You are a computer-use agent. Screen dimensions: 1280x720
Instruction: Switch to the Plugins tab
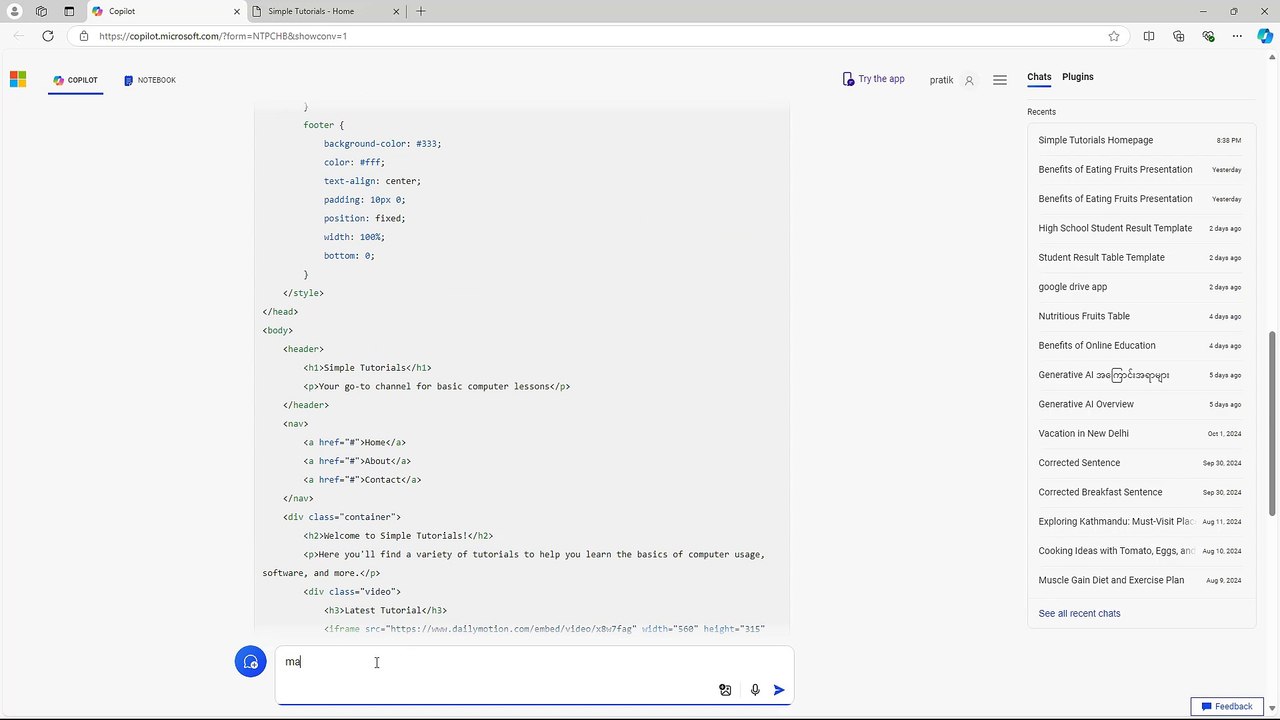point(1078,77)
